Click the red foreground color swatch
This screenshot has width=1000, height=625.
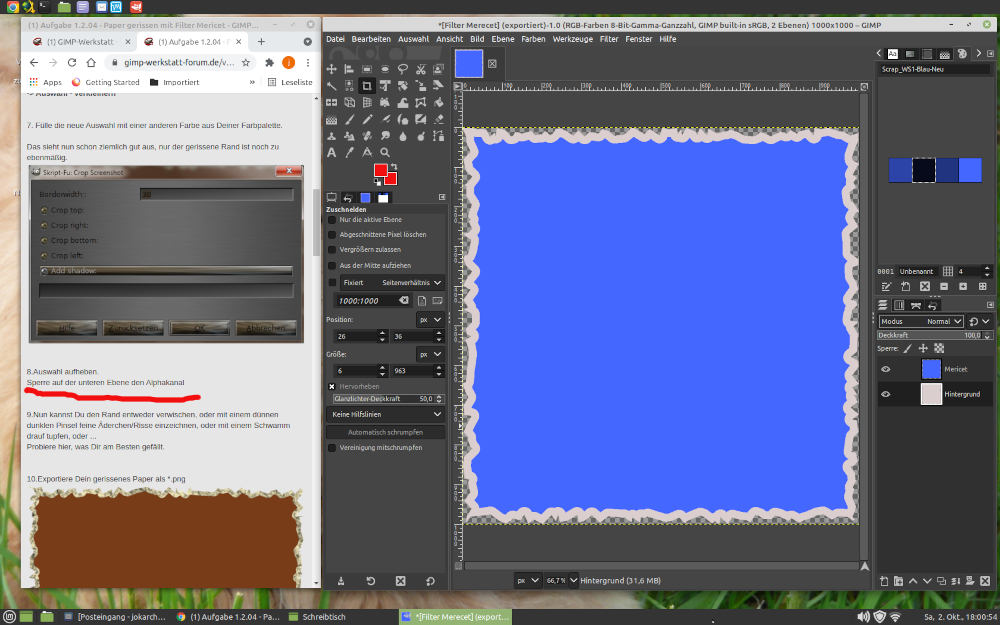tap(380, 170)
